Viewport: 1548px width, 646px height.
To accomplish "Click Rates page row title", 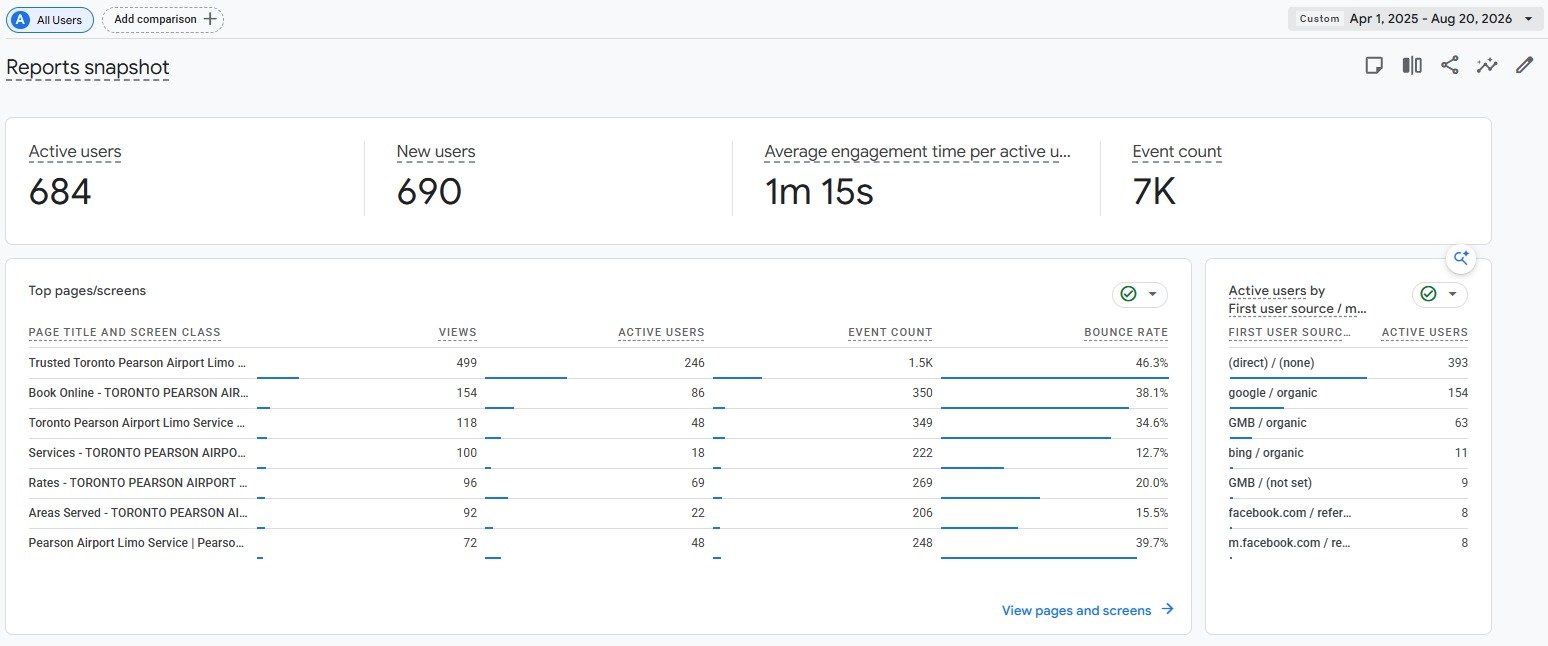I will pos(137,483).
